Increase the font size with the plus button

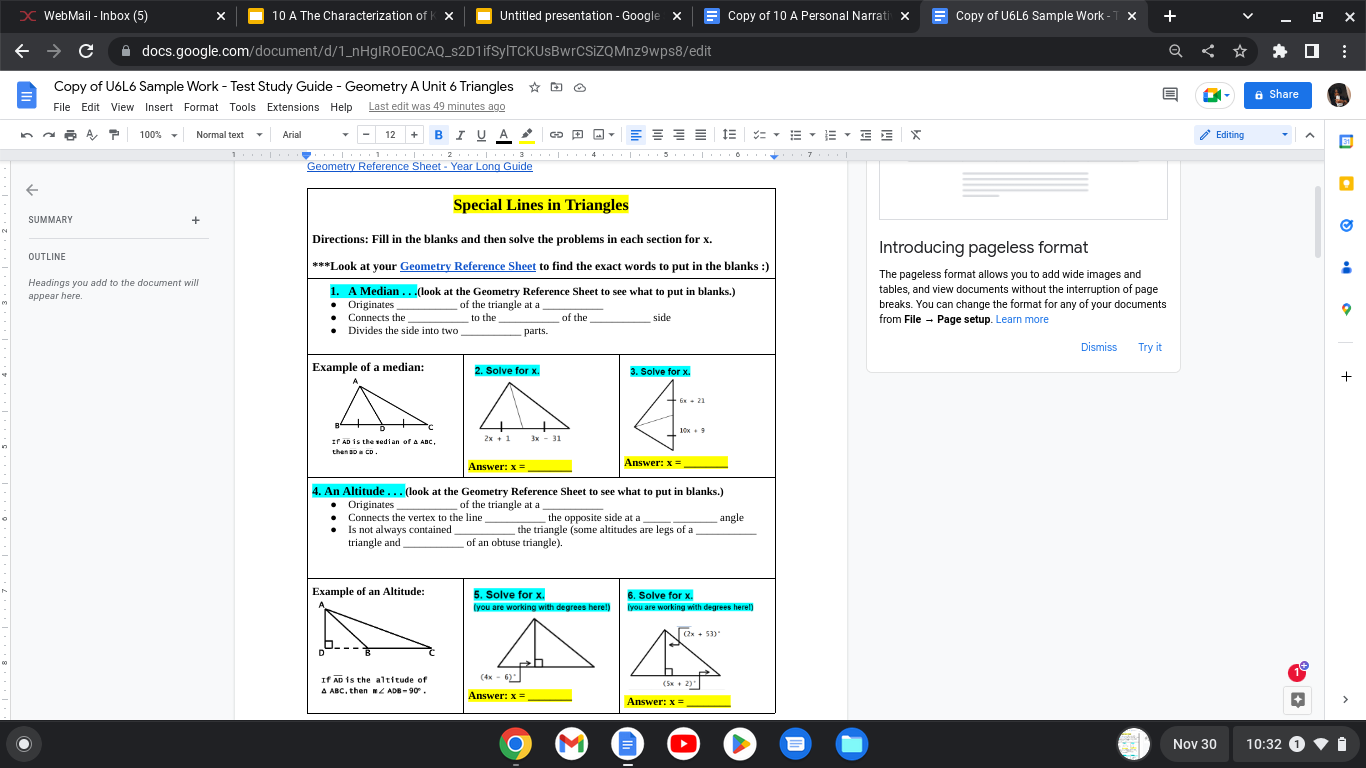click(414, 135)
